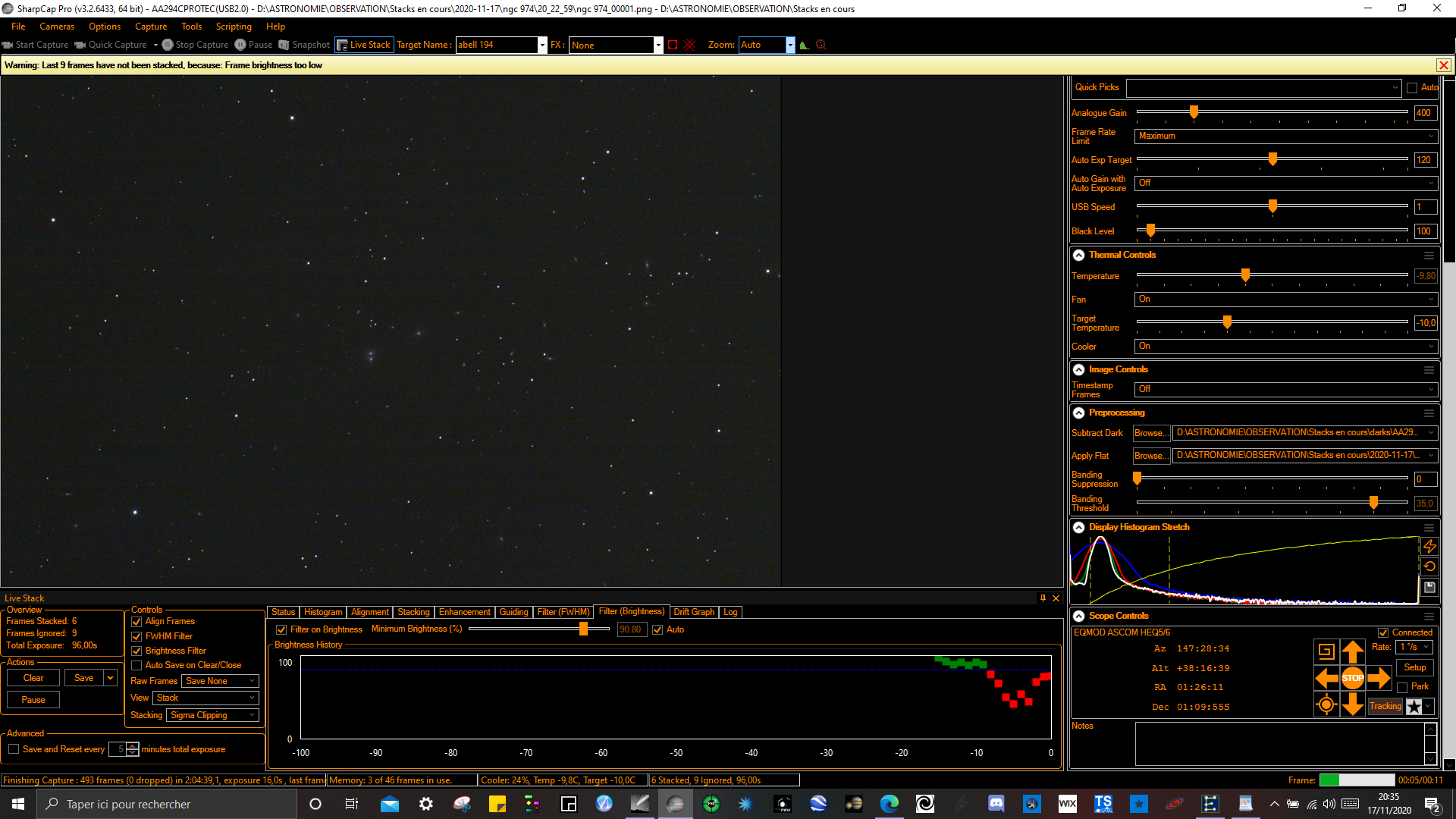1456x819 pixels.
Task: Enable Save and Reset every checkbox
Action: click(14, 749)
